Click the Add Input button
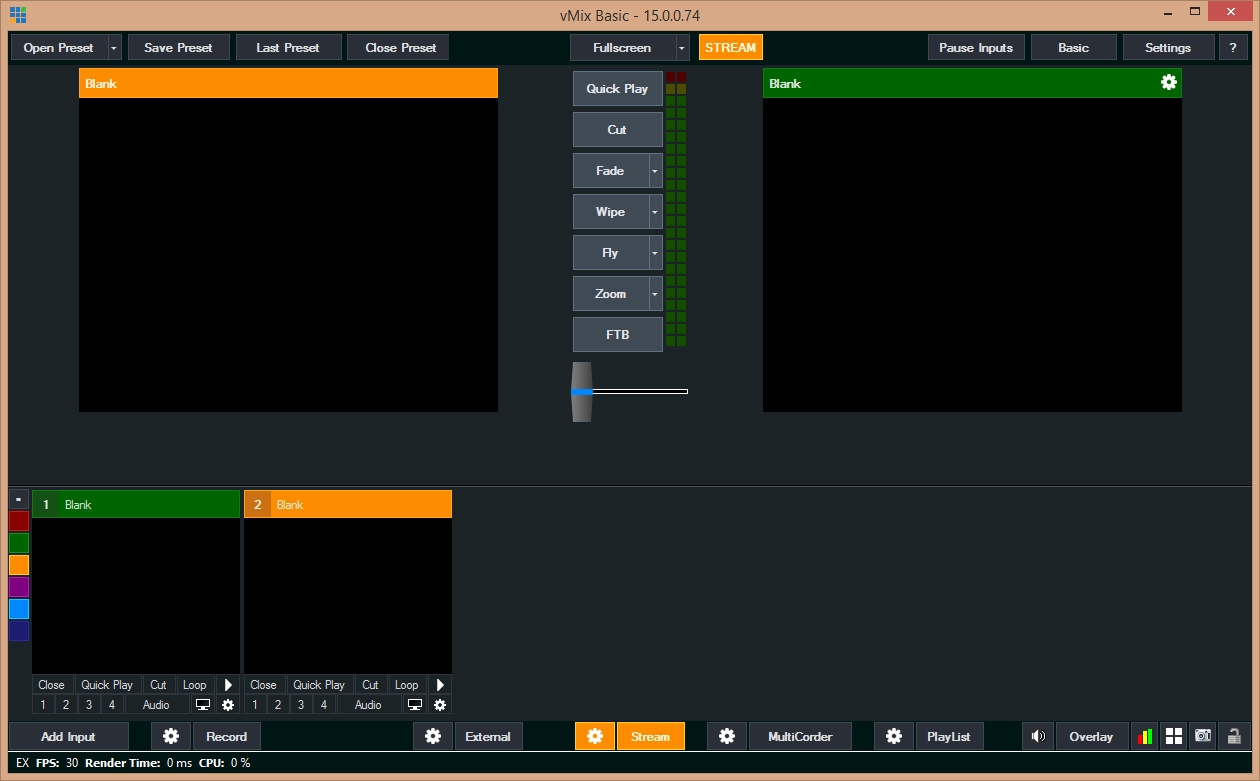This screenshot has height=781, width=1260. pos(68,737)
